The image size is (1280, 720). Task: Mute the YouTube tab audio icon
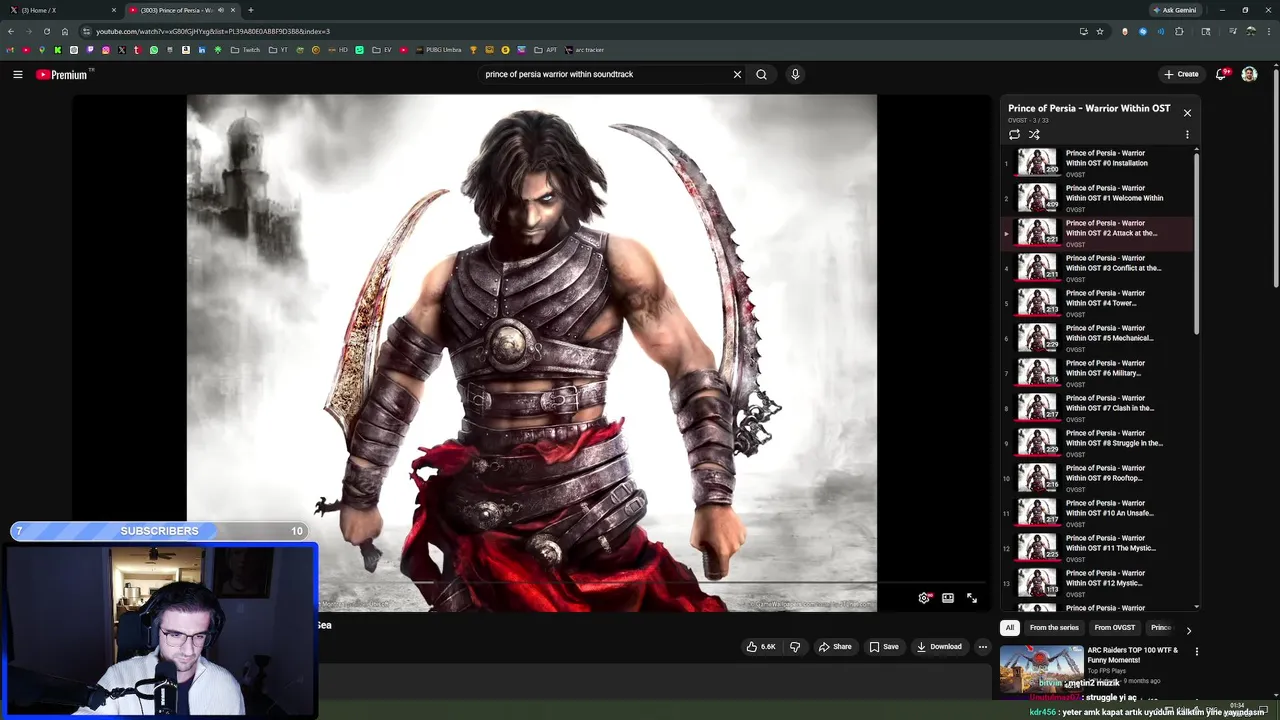(221, 10)
